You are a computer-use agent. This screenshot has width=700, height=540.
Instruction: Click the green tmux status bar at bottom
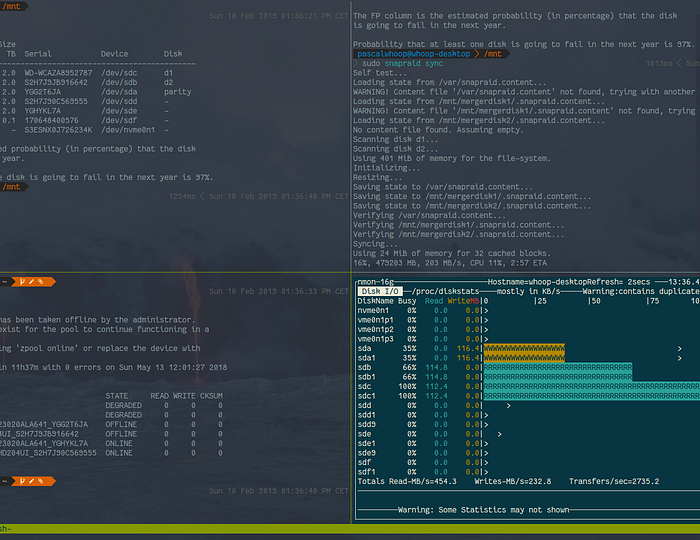tap(350, 529)
